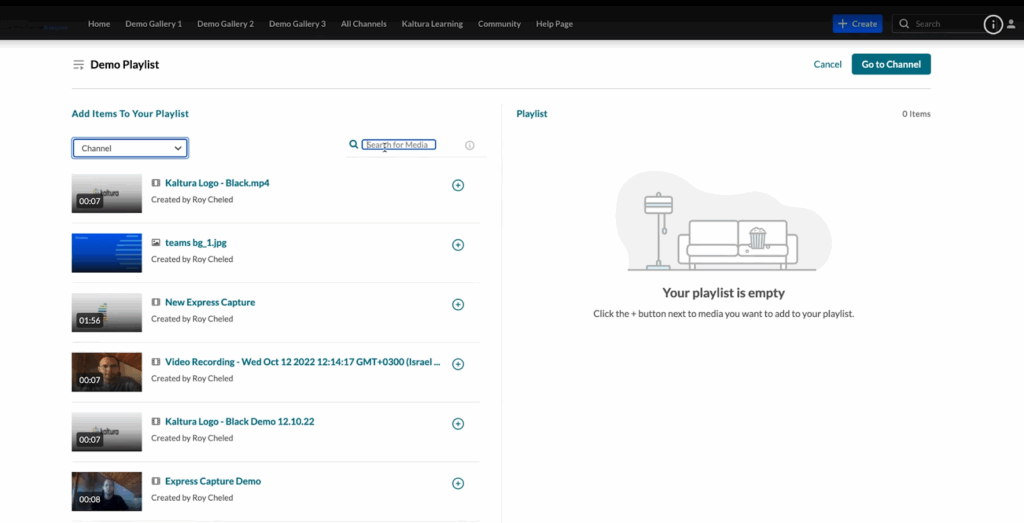The height and width of the screenshot is (523, 1024).
Task: Add New Express Capture to playlist
Action: click(458, 305)
